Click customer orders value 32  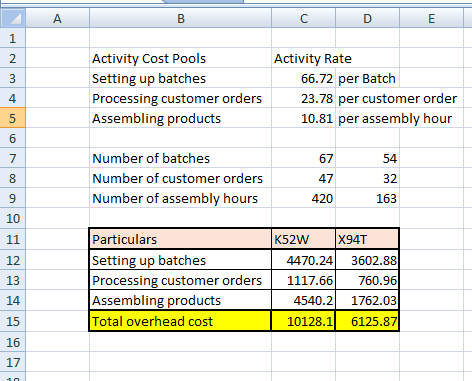click(367, 178)
